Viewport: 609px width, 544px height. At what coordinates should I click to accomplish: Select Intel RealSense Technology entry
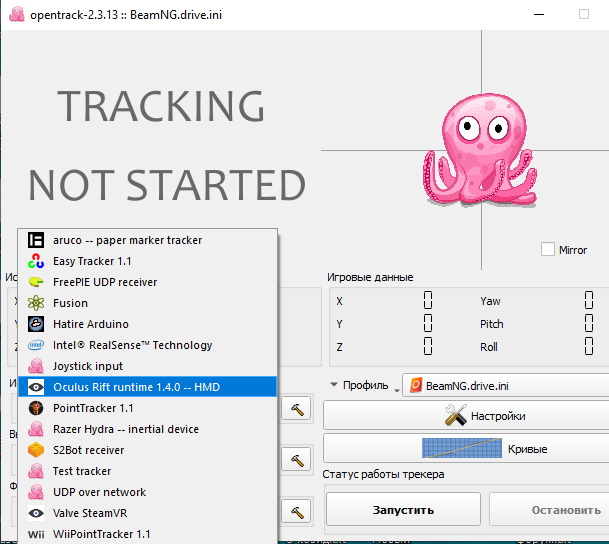click(148, 345)
